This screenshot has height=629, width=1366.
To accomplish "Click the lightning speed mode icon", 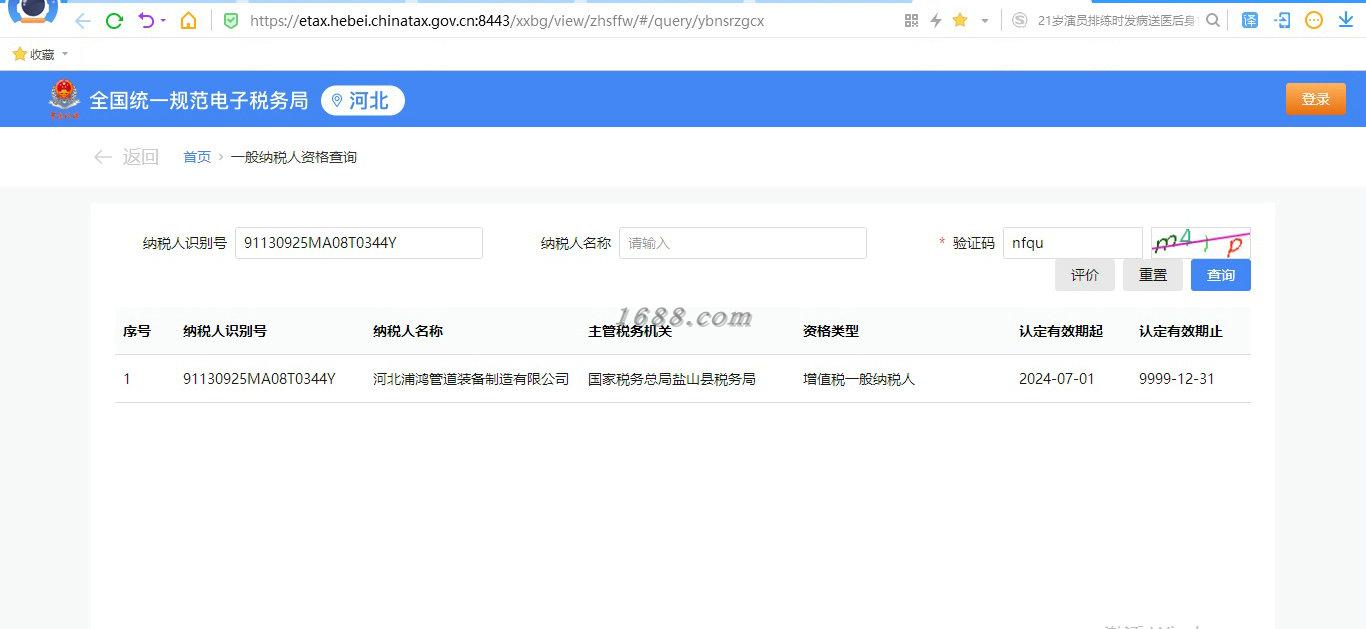I will coord(936,20).
